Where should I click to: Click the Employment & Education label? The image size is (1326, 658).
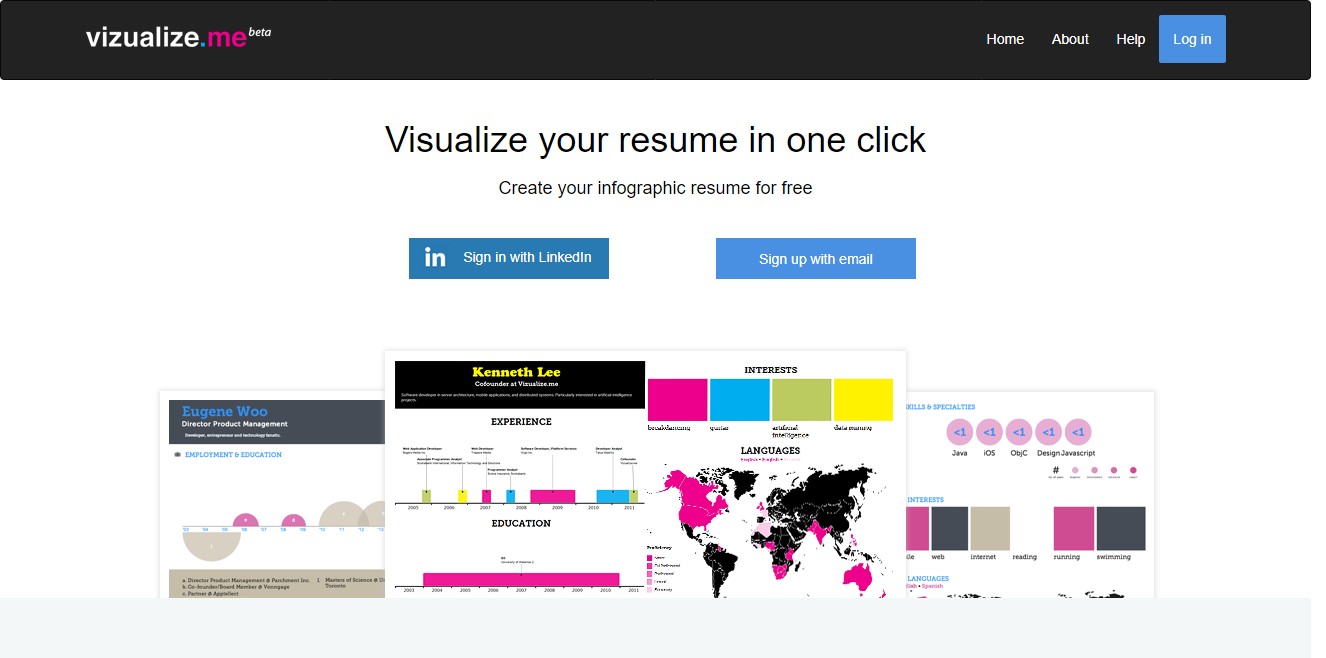(233, 455)
